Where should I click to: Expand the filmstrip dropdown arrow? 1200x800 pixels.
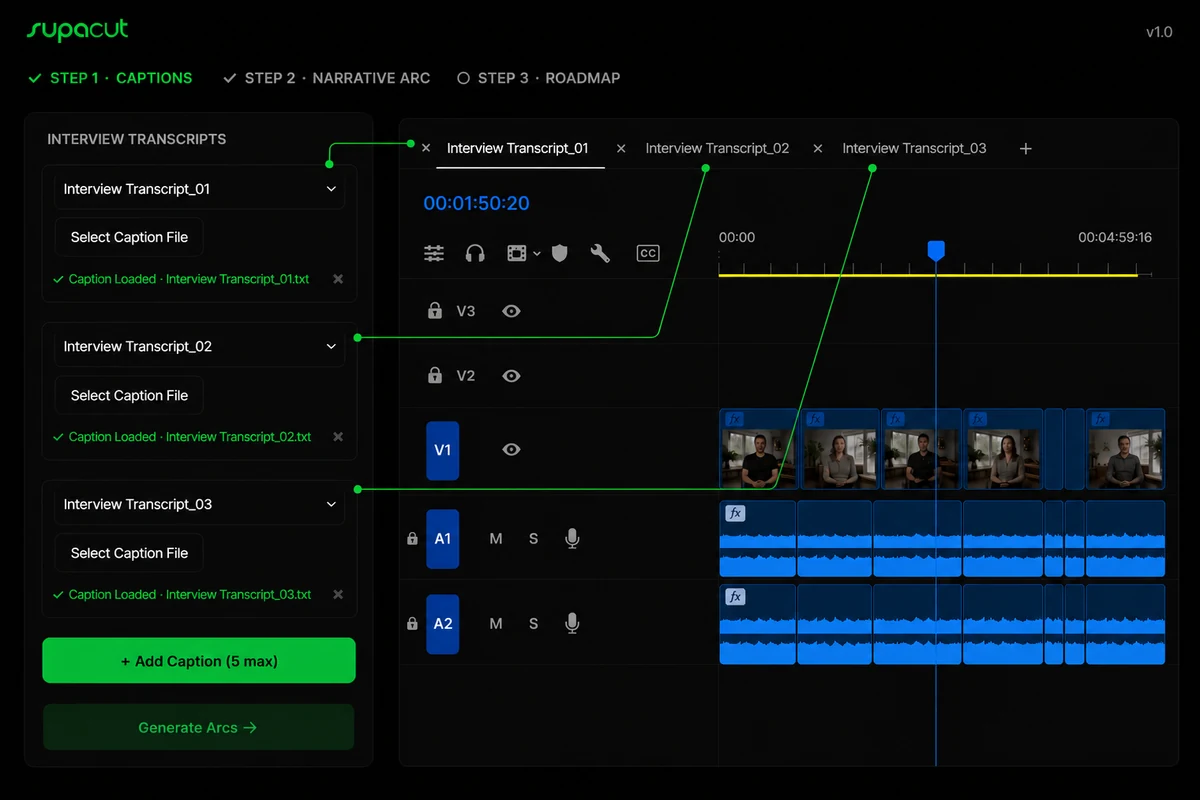pos(537,254)
